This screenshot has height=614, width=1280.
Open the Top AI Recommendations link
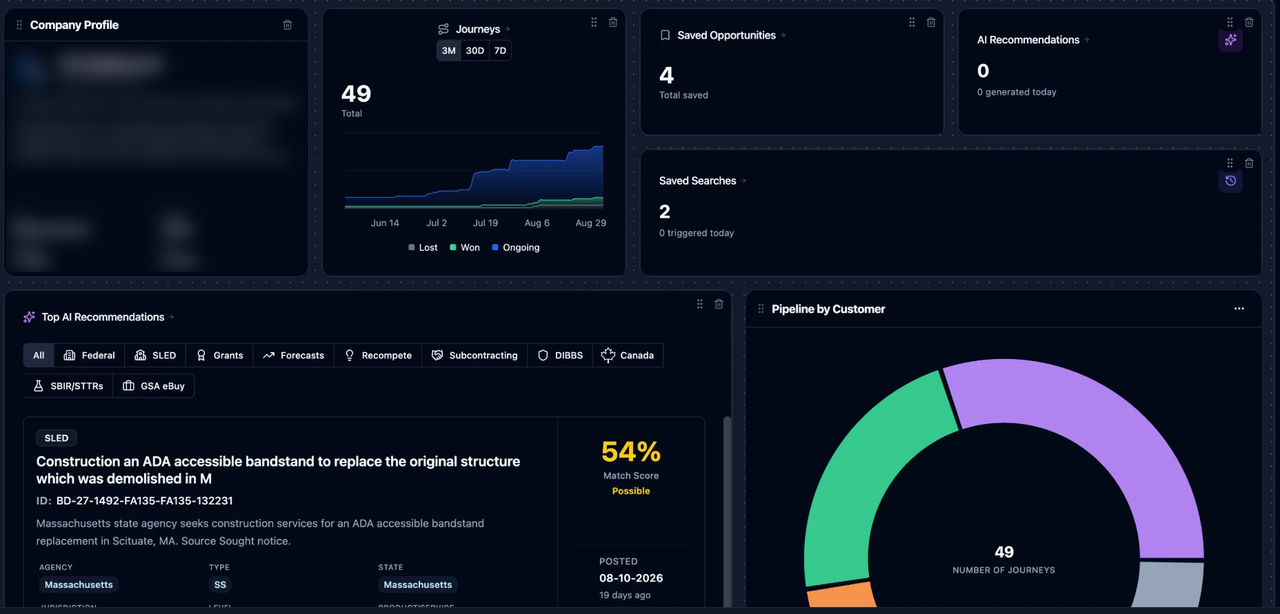click(108, 317)
